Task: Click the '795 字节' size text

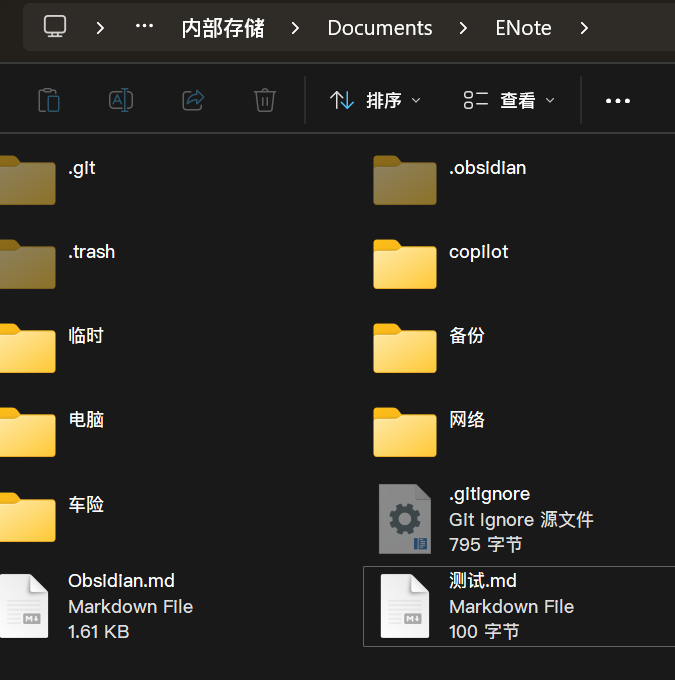Action: 485,545
